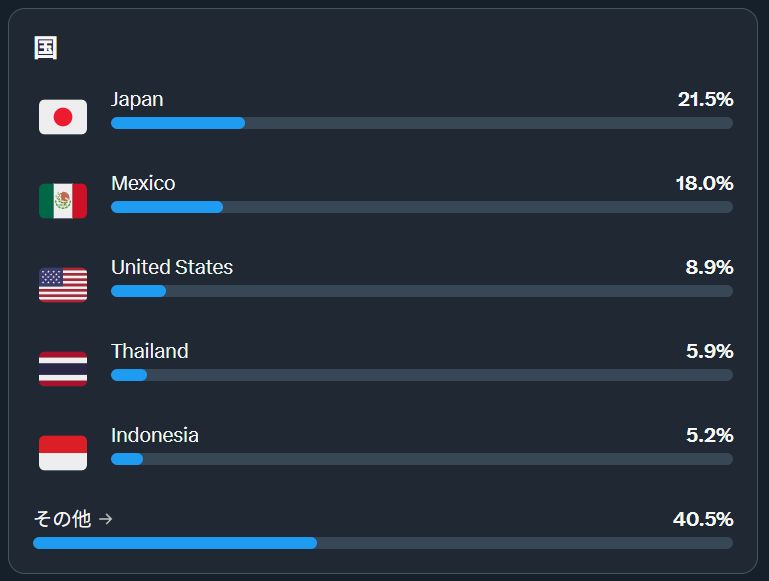Click the 国 section heading
Screen dimensions: 769x581
coord(46,48)
